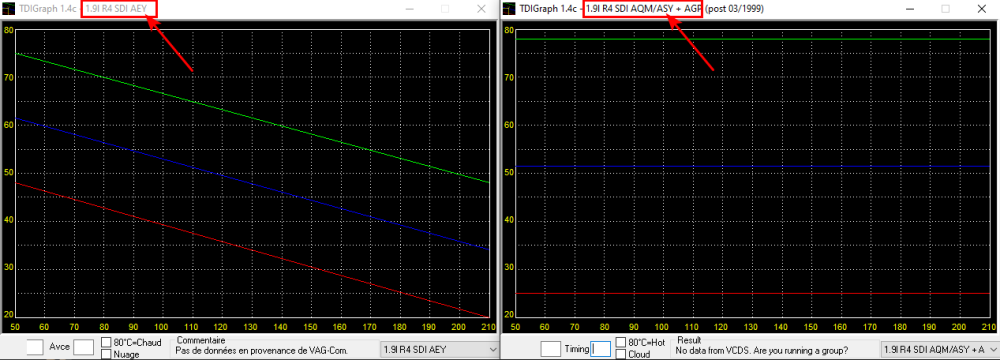
Task: Enable the 80°C=Hot checkbox
Action: click(x=621, y=342)
